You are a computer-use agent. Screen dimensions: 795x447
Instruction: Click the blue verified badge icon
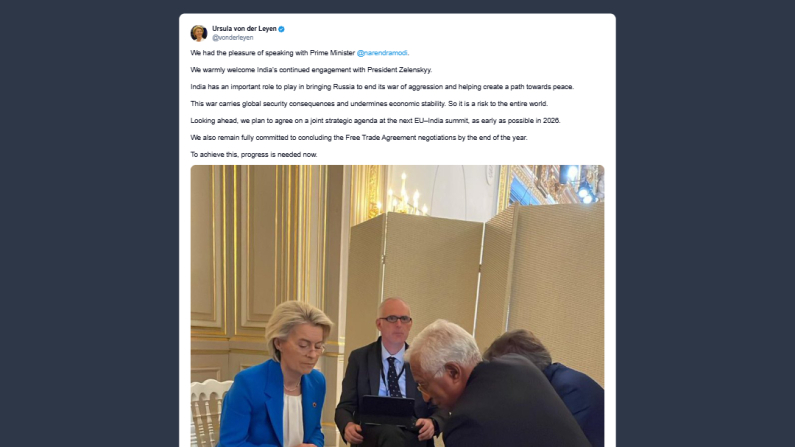click(281, 29)
